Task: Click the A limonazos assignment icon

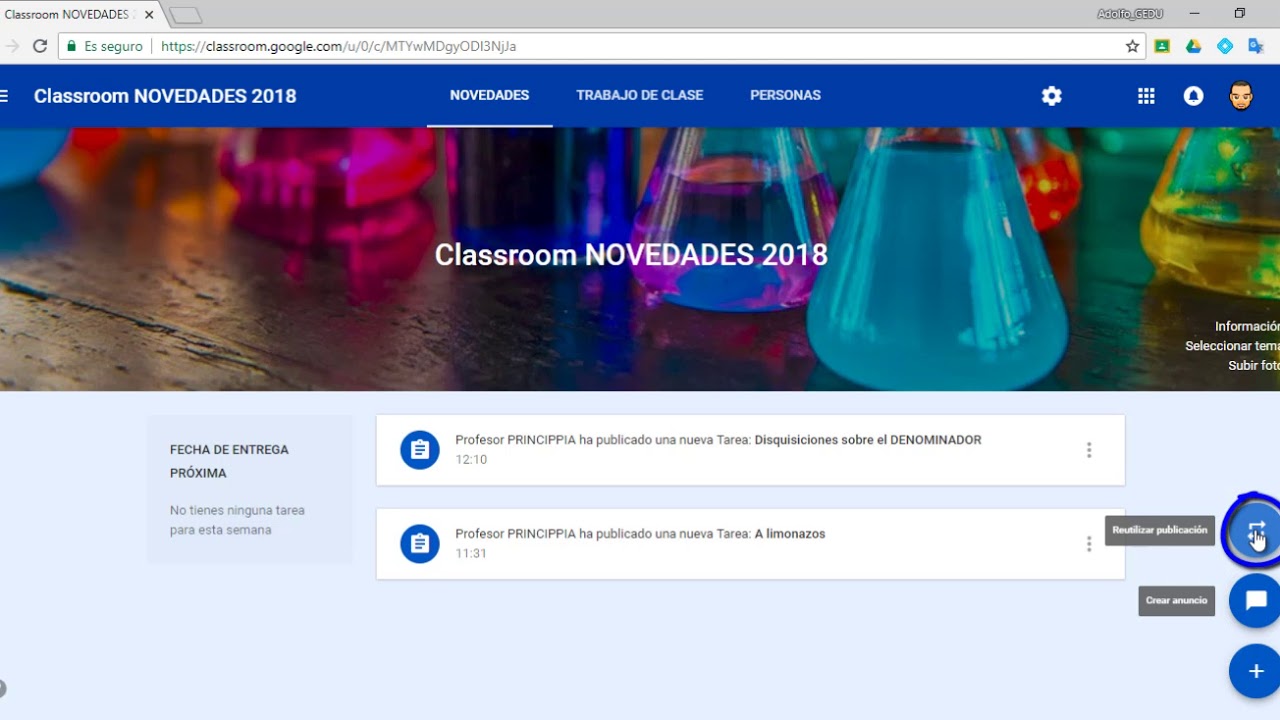Action: pos(420,544)
